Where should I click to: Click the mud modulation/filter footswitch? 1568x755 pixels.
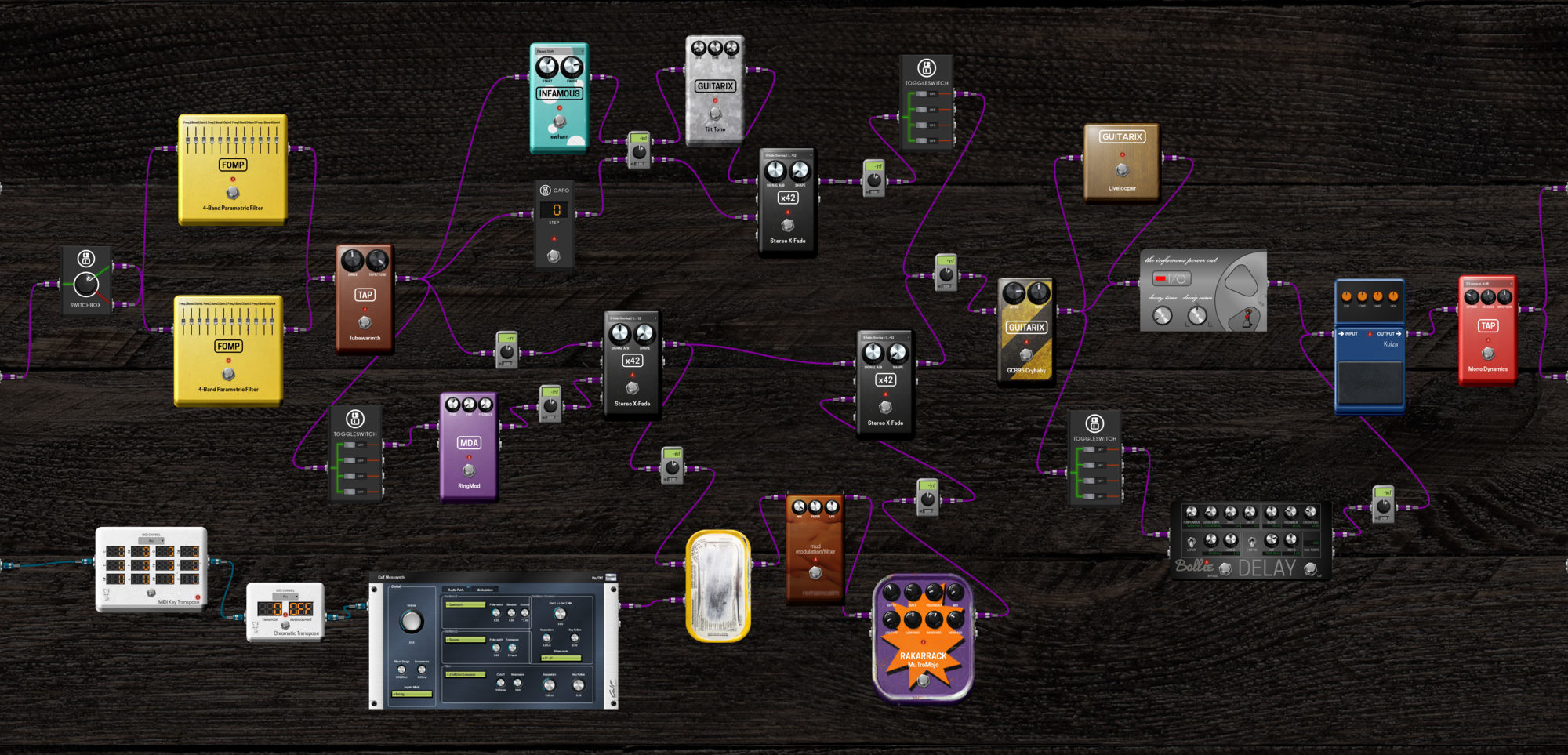coord(815,573)
